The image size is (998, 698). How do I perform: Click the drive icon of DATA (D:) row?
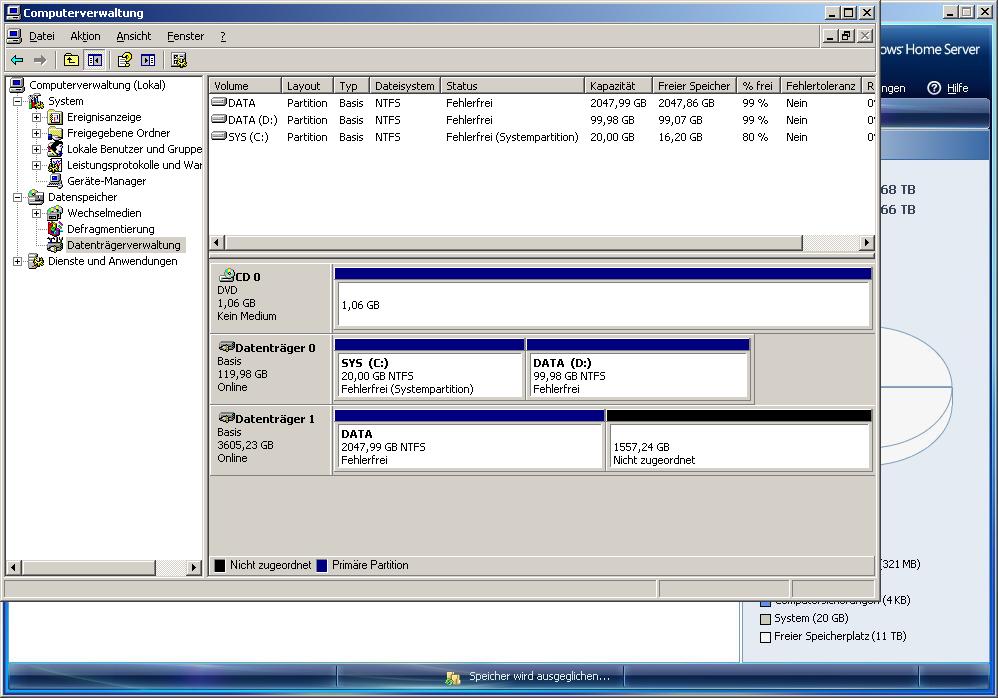pos(219,119)
